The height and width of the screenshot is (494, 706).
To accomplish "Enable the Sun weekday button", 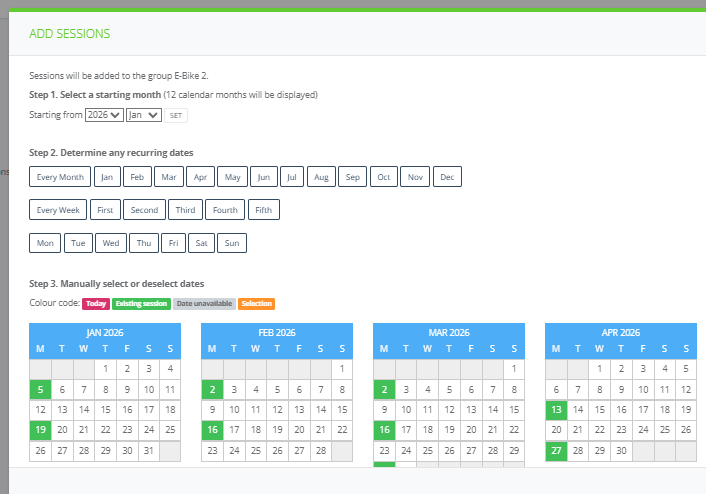I will [x=231, y=243].
